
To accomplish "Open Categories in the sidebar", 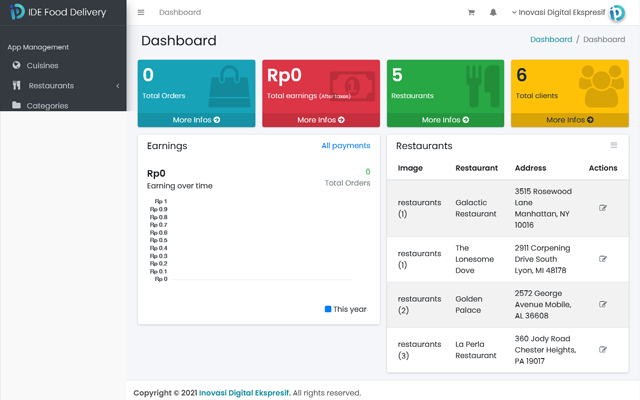I will point(47,105).
